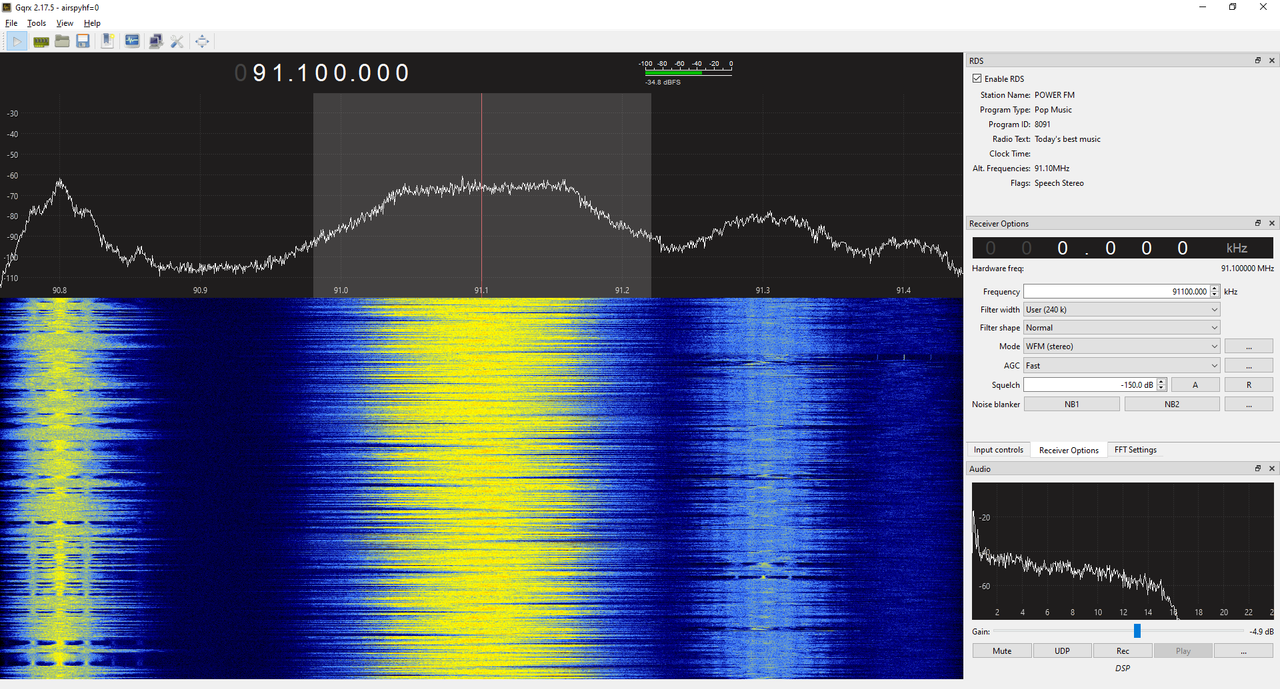Open the bookmark icon in the toolbar

pyautogui.click(x=108, y=41)
